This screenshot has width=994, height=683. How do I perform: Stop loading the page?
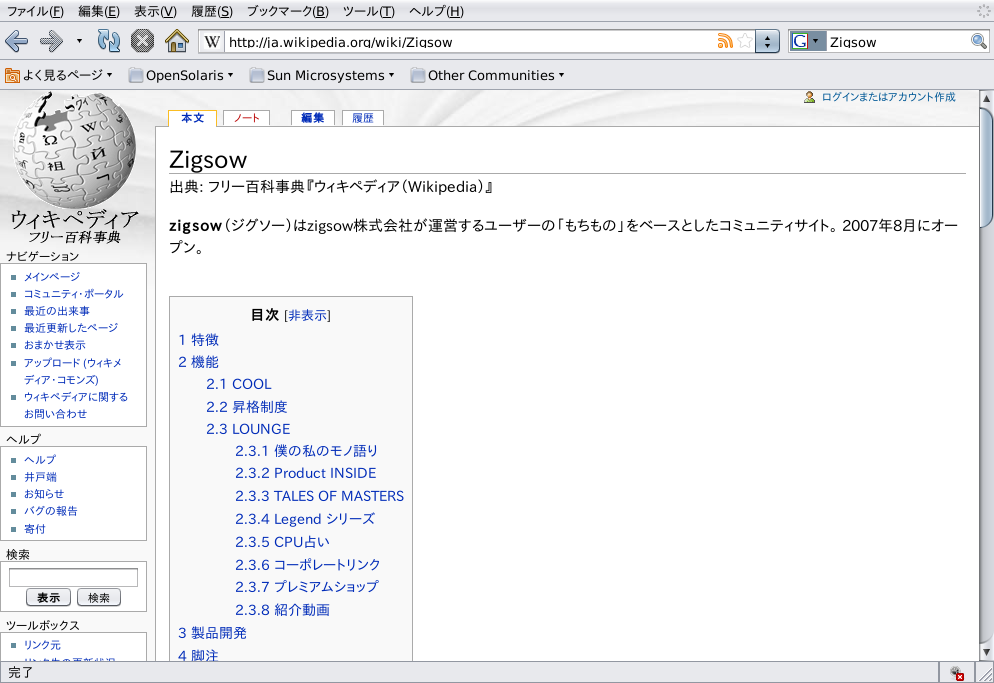[x=143, y=42]
